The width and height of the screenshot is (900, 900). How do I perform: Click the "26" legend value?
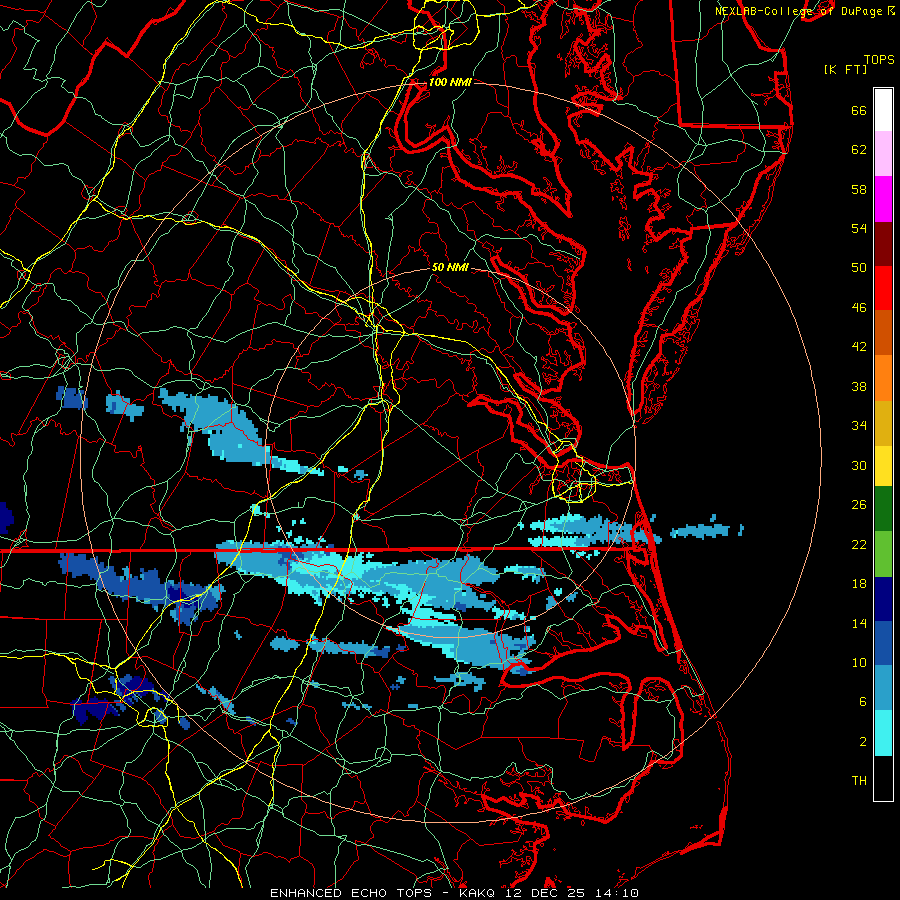(859, 505)
